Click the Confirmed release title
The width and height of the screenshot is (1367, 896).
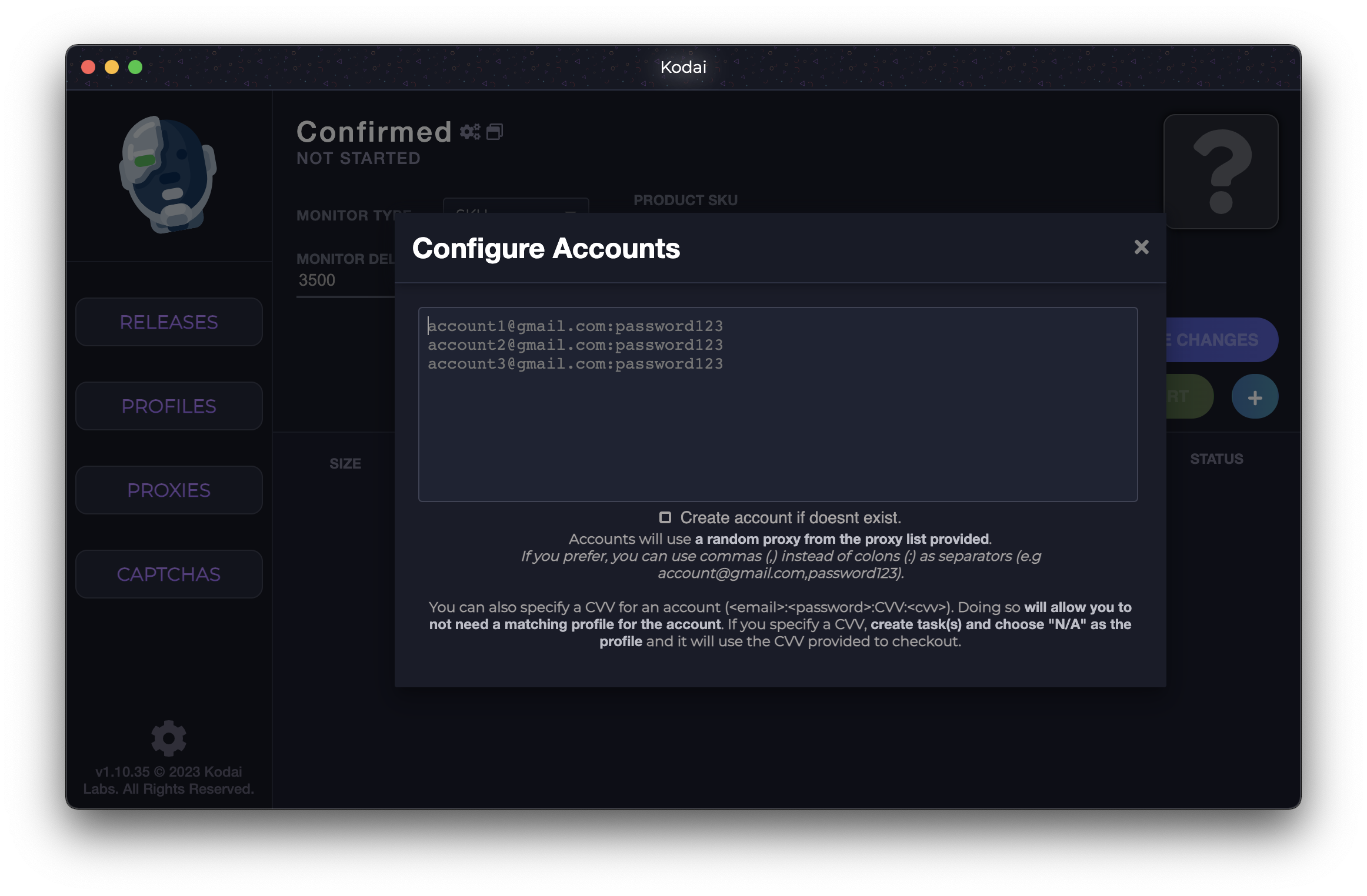pos(374,132)
